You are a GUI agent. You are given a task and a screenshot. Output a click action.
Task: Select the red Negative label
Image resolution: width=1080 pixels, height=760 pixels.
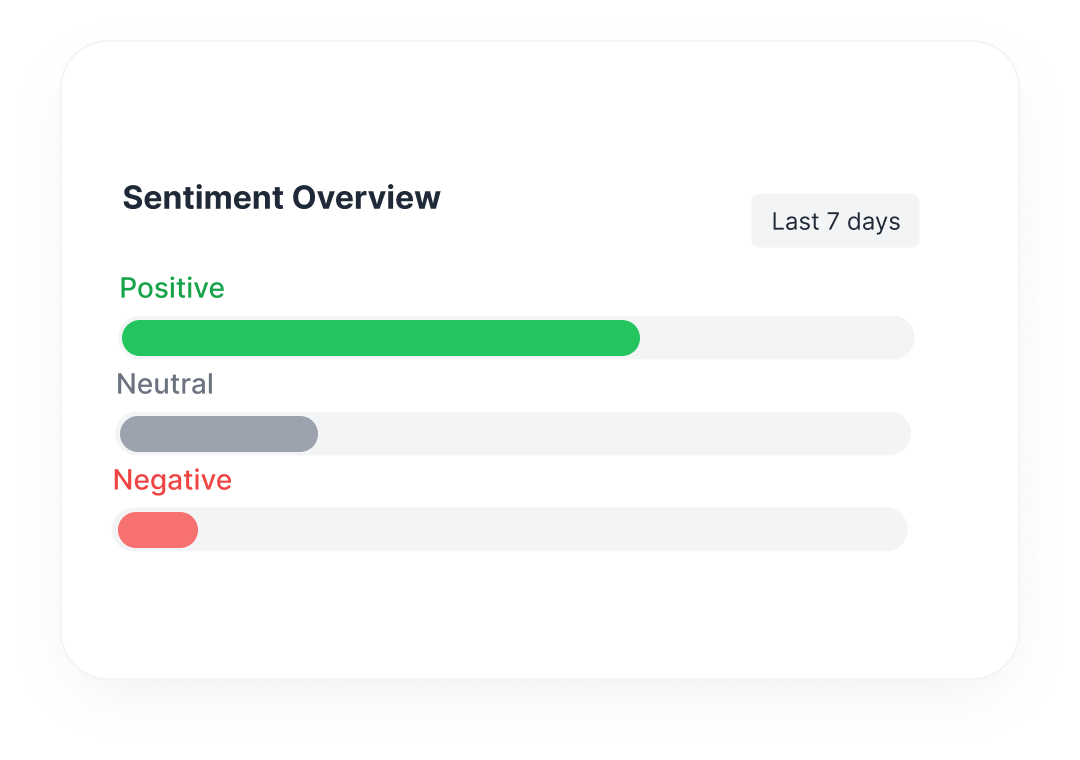coord(172,480)
